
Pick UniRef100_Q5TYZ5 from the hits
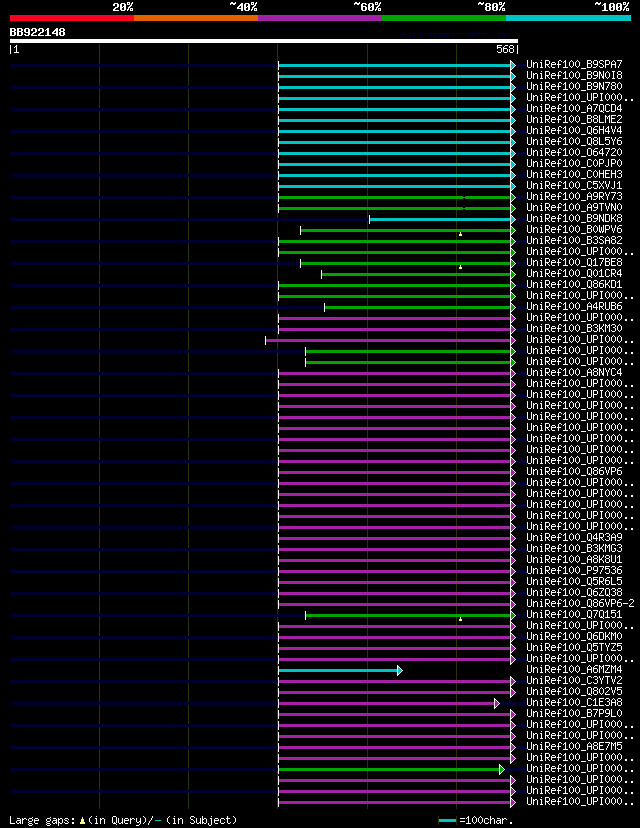[574, 647]
